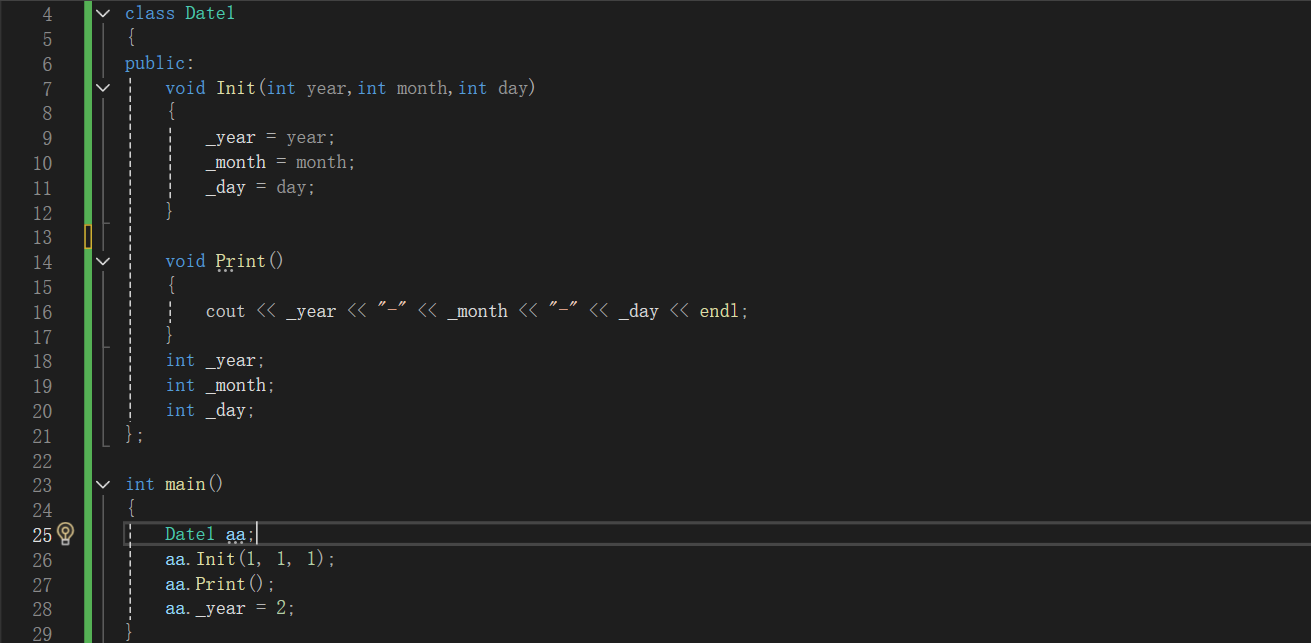Collapse the Print function fold arrow
This screenshot has width=1311, height=643.
[103, 261]
